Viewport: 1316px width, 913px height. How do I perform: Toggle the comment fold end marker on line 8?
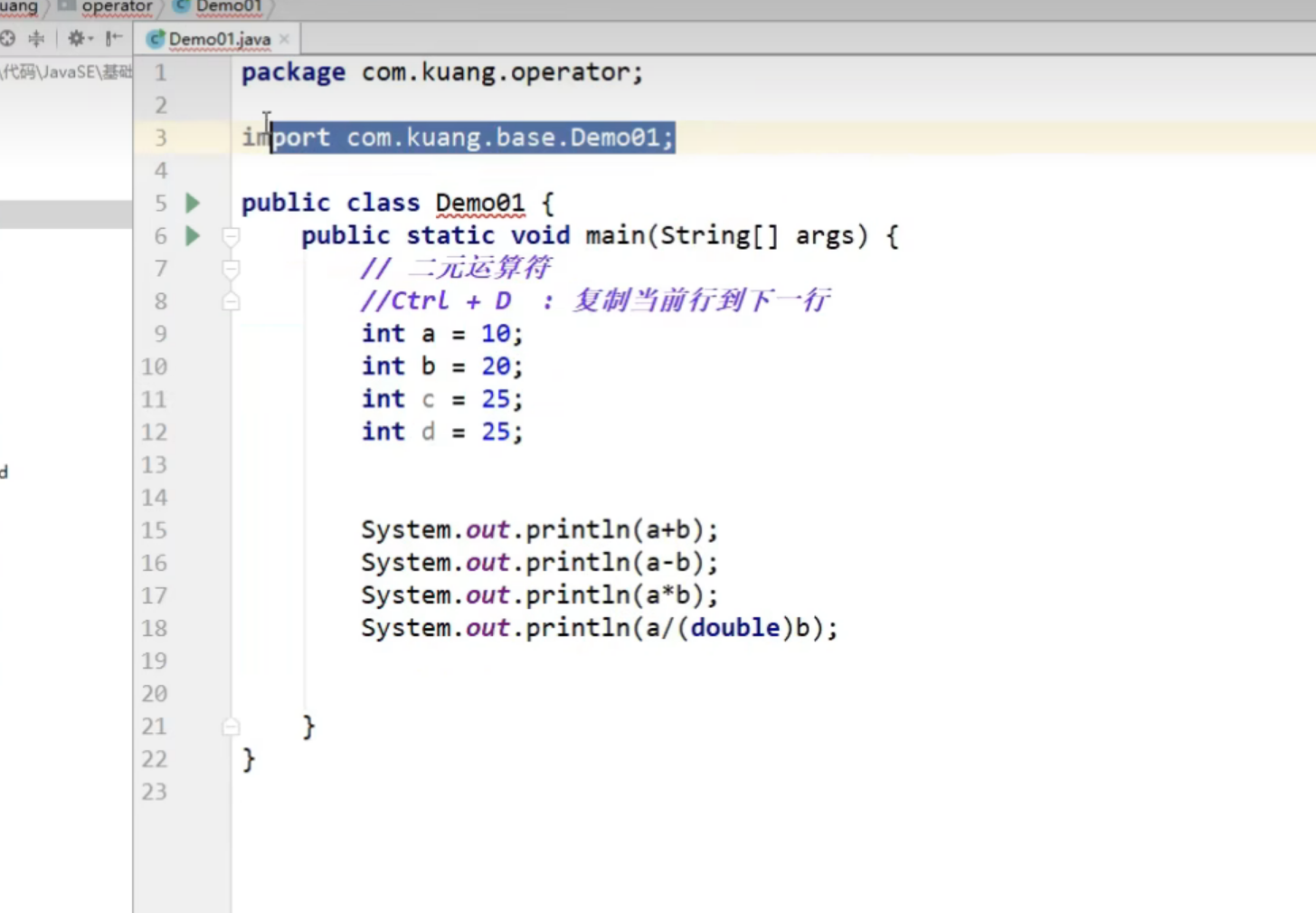[231, 301]
